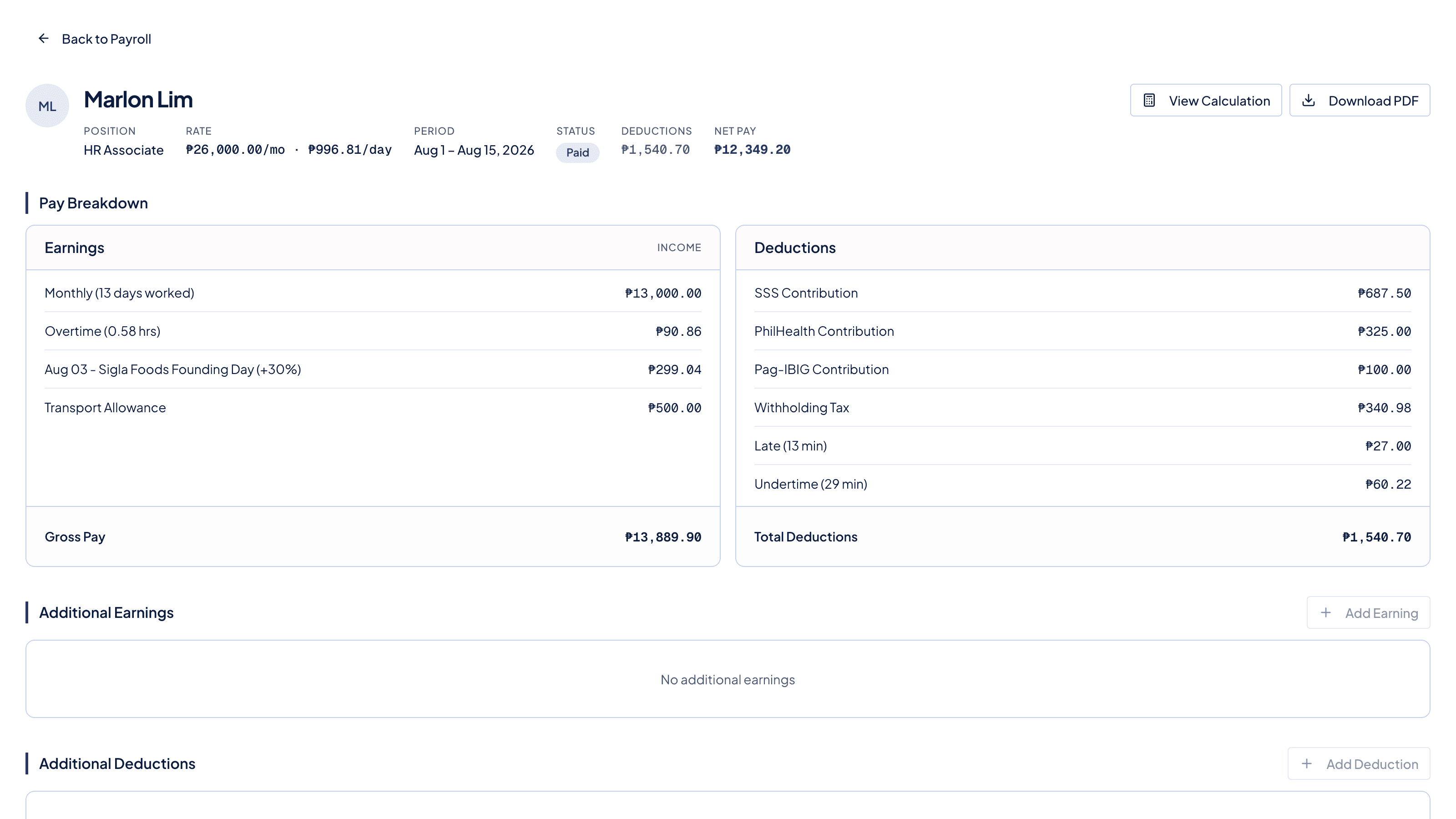Click the Add Deduction button label
Screen dimensions: 1456x819
click(x=1372, y=764)
